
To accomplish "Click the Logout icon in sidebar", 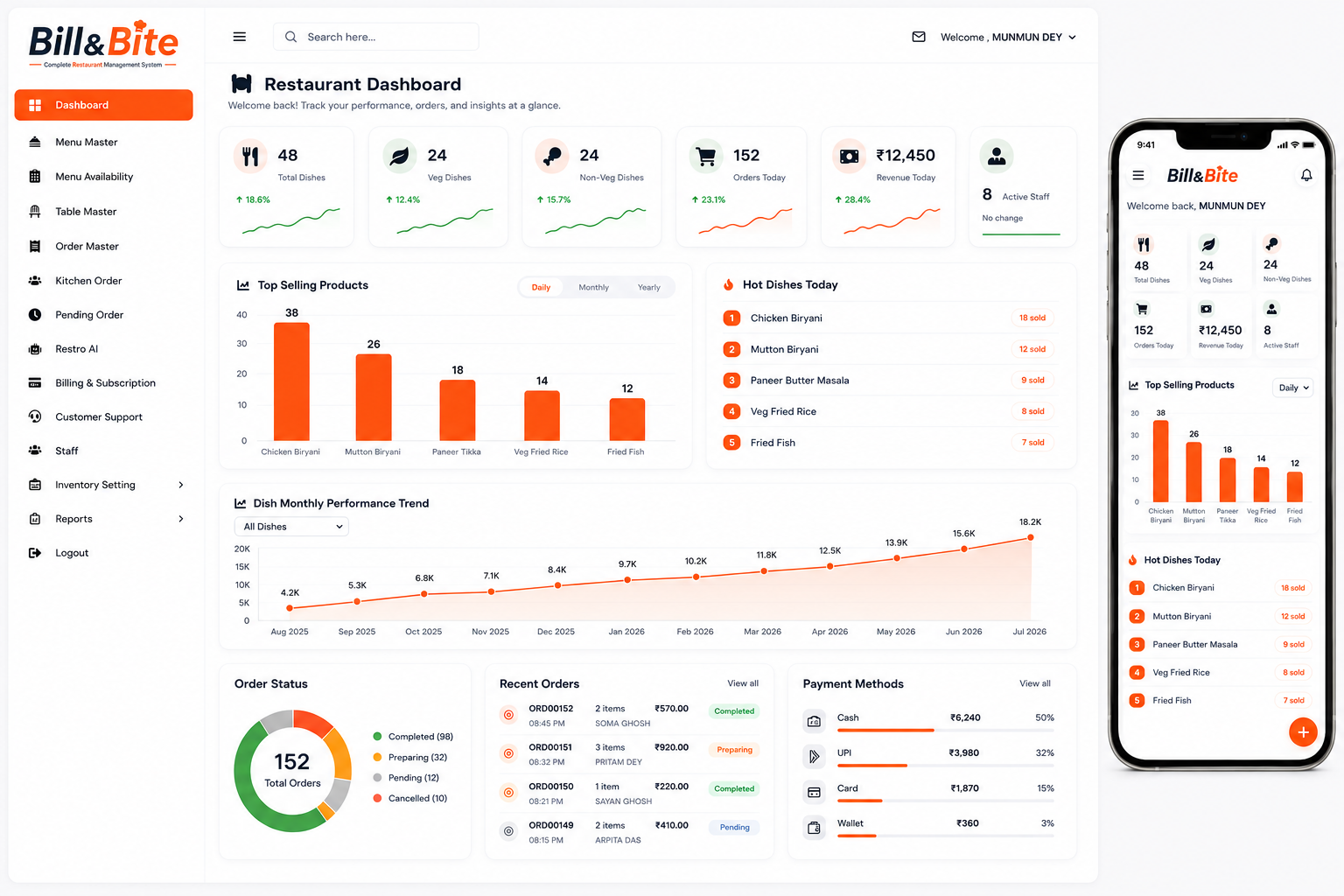I will pos(35,553).
